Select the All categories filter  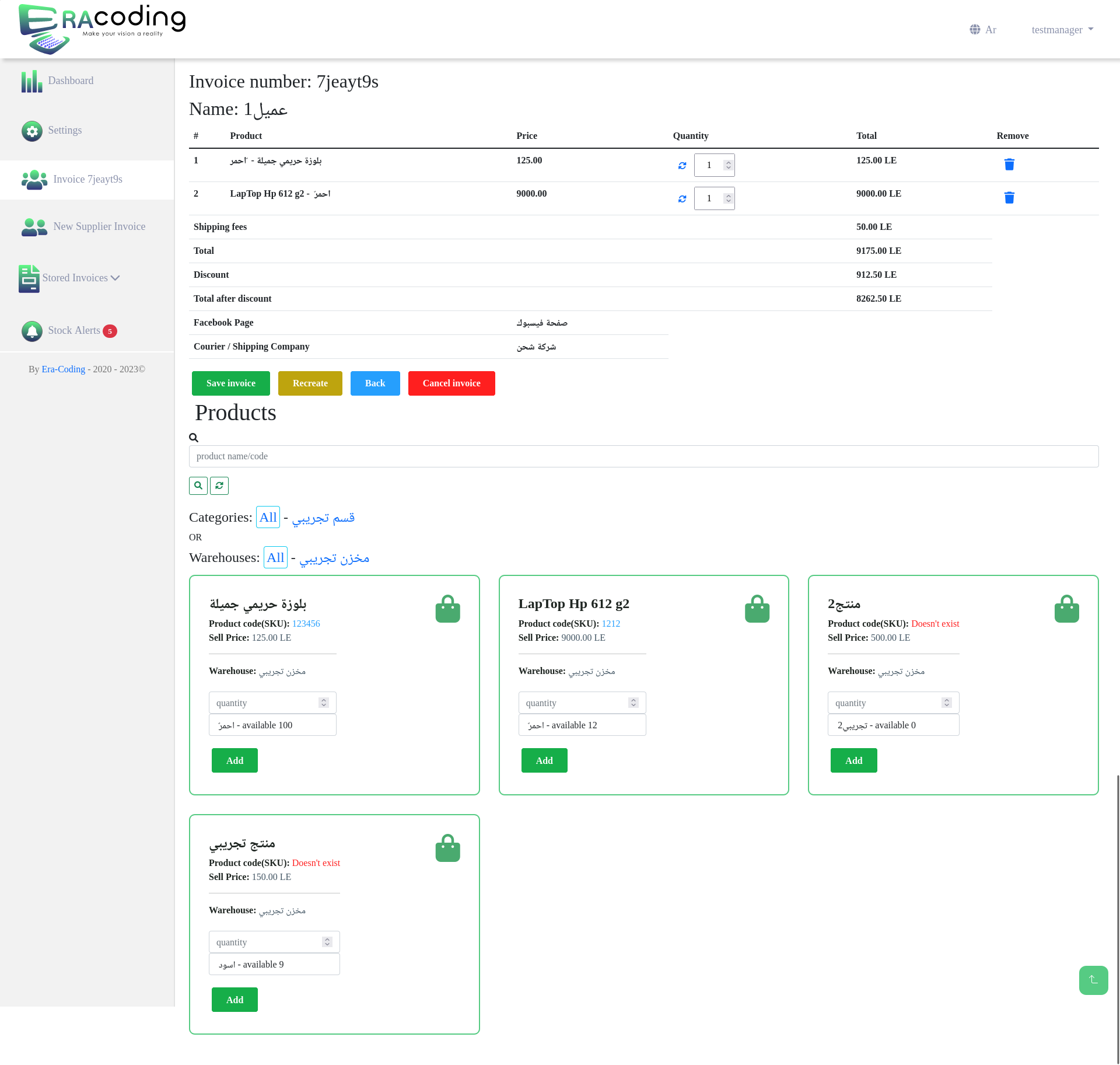click(x=268, y=518)
